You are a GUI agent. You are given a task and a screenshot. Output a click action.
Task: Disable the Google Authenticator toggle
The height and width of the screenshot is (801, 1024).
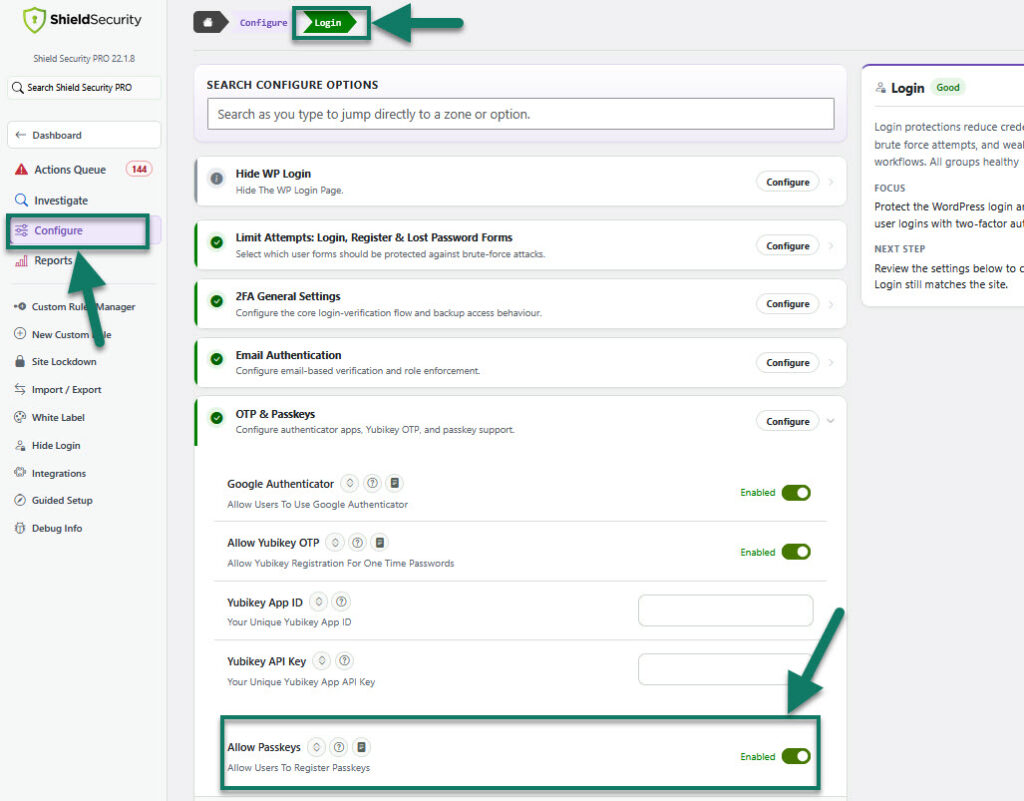tap(796, 492)
